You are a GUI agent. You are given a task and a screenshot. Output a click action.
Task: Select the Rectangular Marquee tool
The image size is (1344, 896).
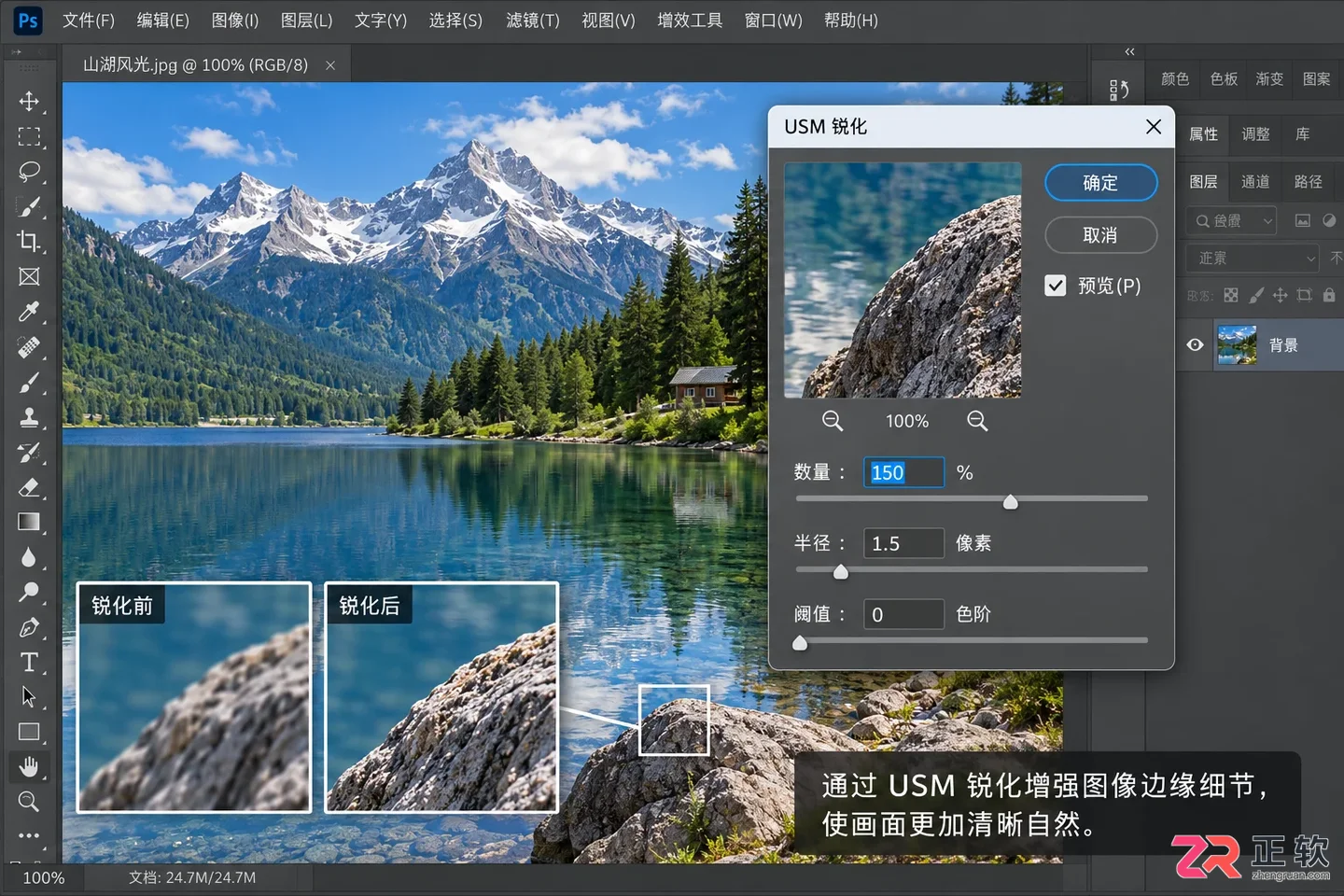[x=29, y=136]
